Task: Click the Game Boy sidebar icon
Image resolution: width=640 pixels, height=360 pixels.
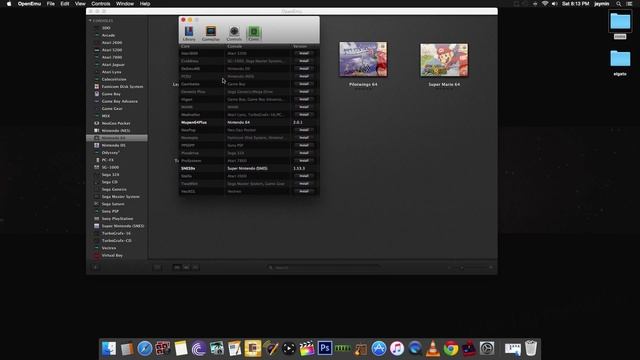Action: coord(97,94)
